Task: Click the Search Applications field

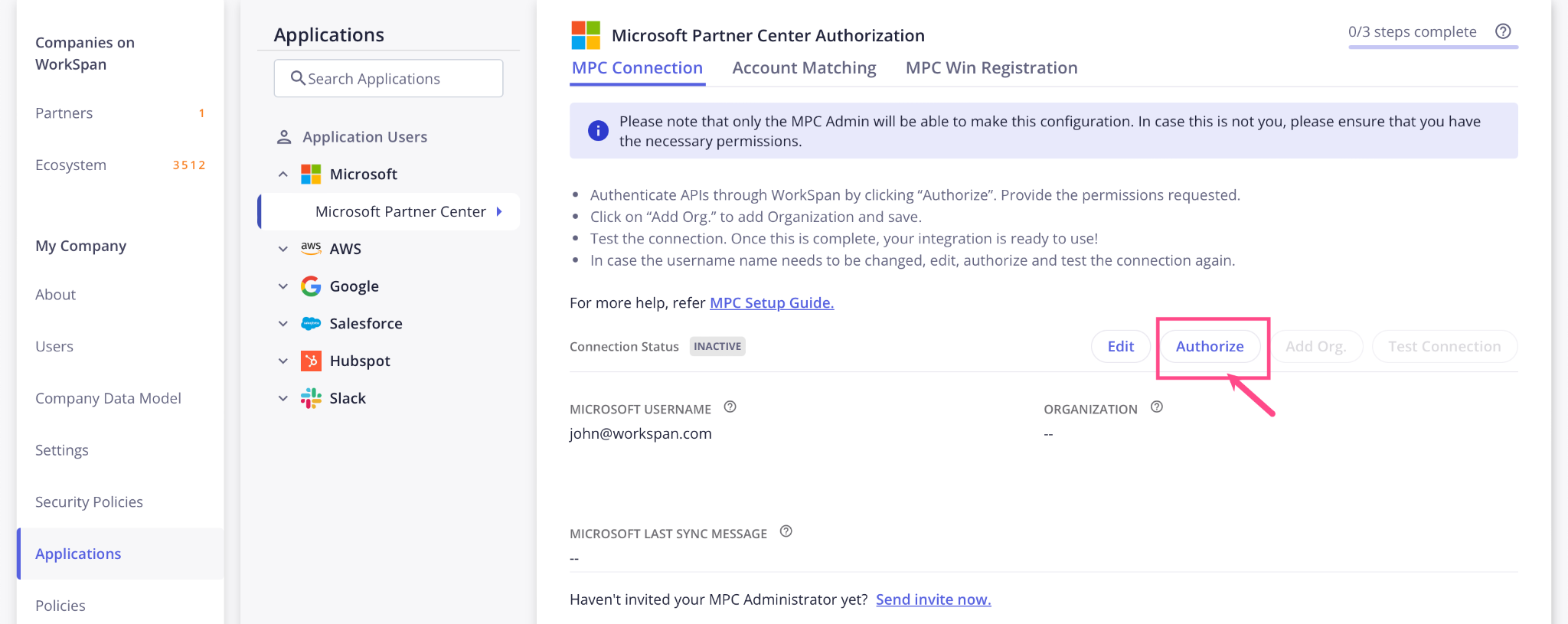Action: point(388,78)
